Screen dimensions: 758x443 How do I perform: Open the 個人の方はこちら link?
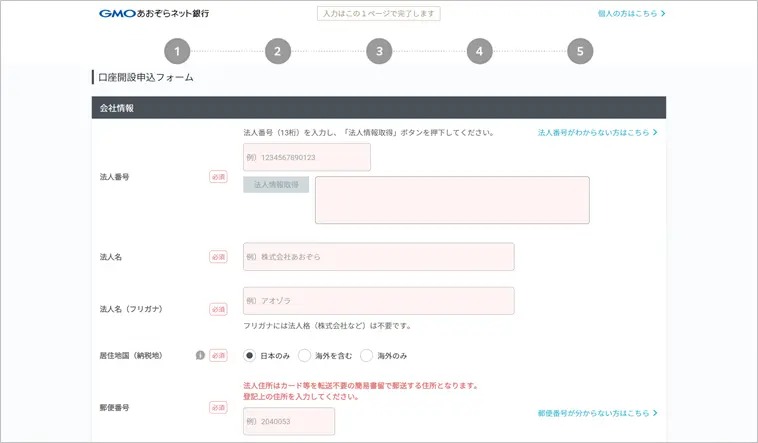631,14
